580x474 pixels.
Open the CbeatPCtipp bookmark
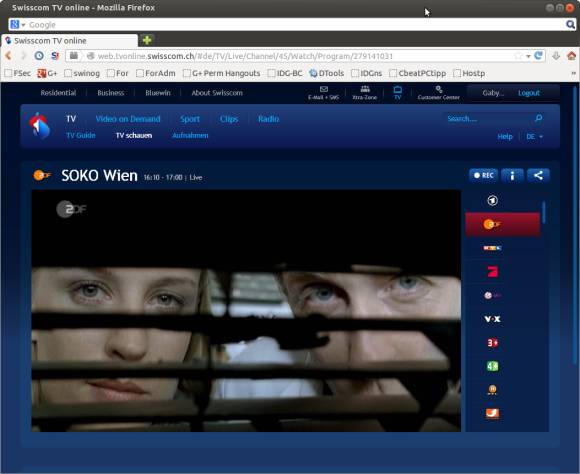coord(418,73)
